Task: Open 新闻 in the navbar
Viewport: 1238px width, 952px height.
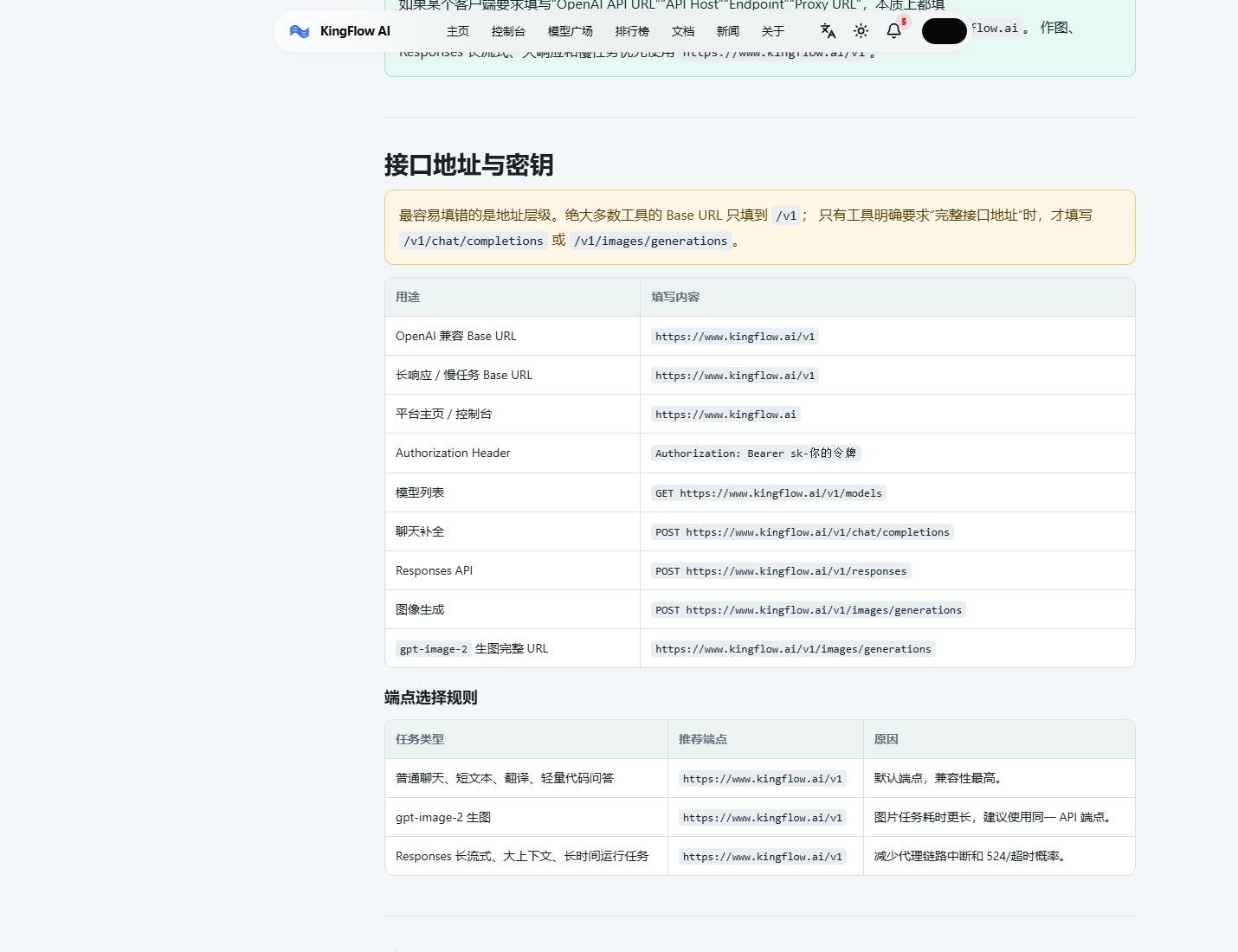Action: pos(728,31)
